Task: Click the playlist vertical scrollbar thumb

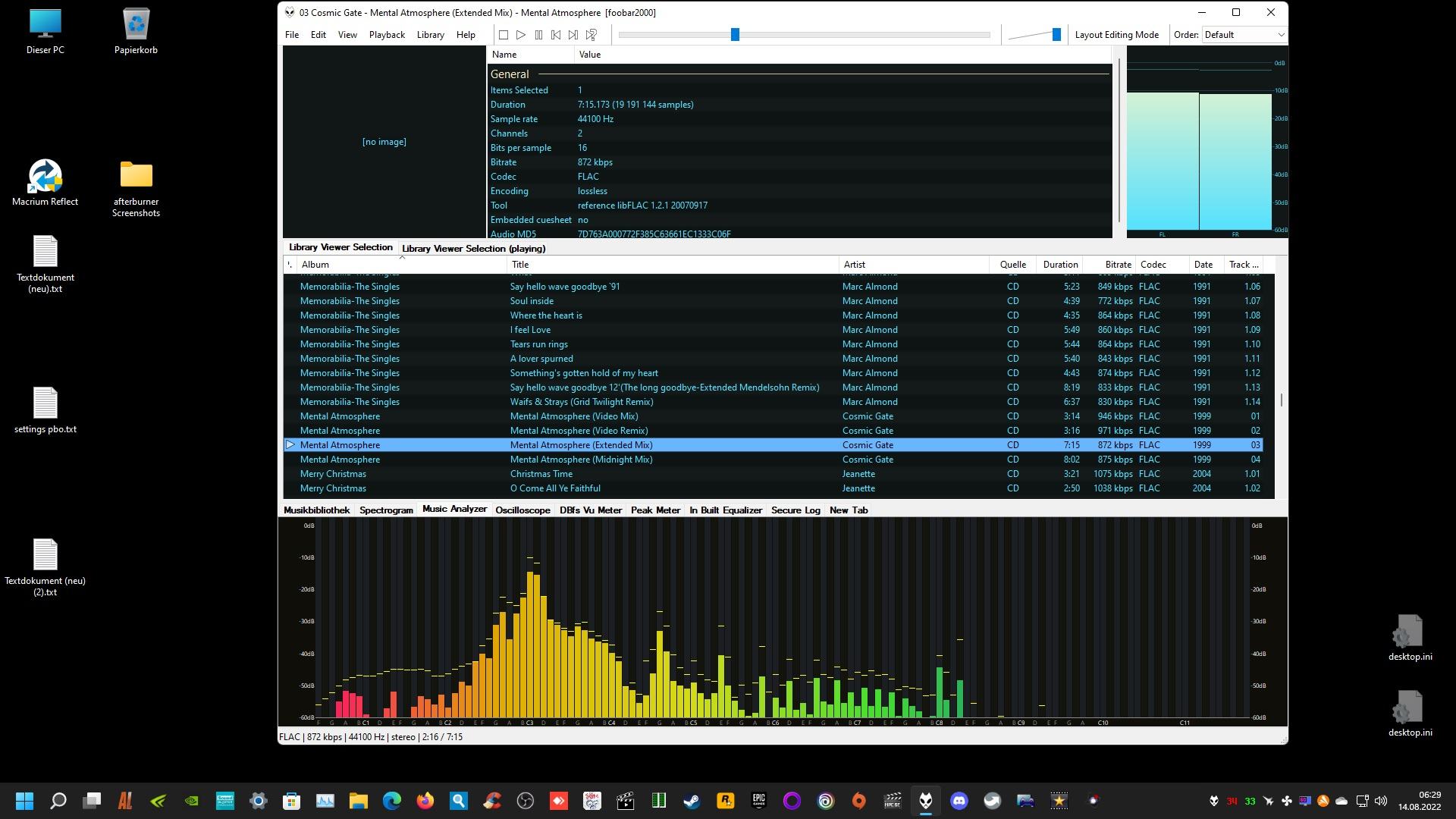Action: pos(1281,400)
